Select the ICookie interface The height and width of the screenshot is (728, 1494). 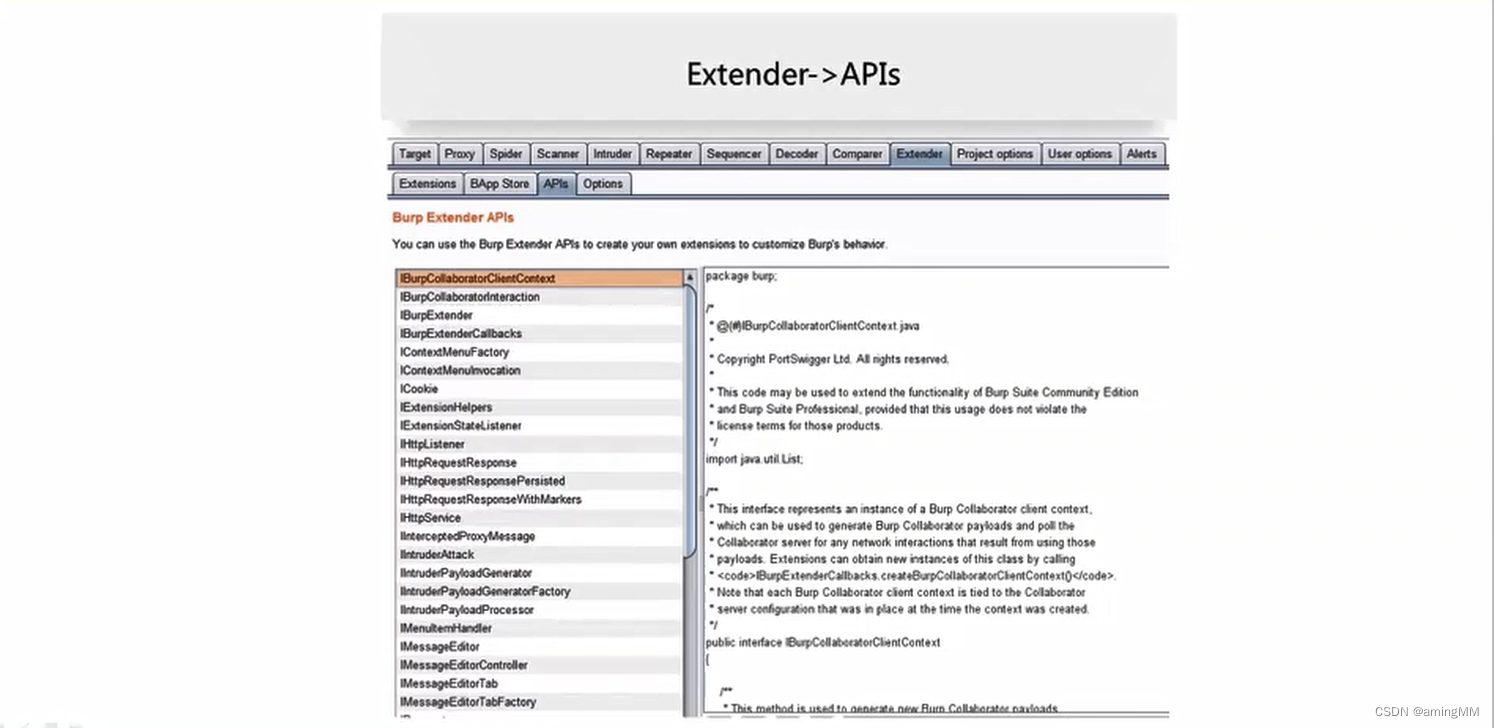(x=539, y=389)
